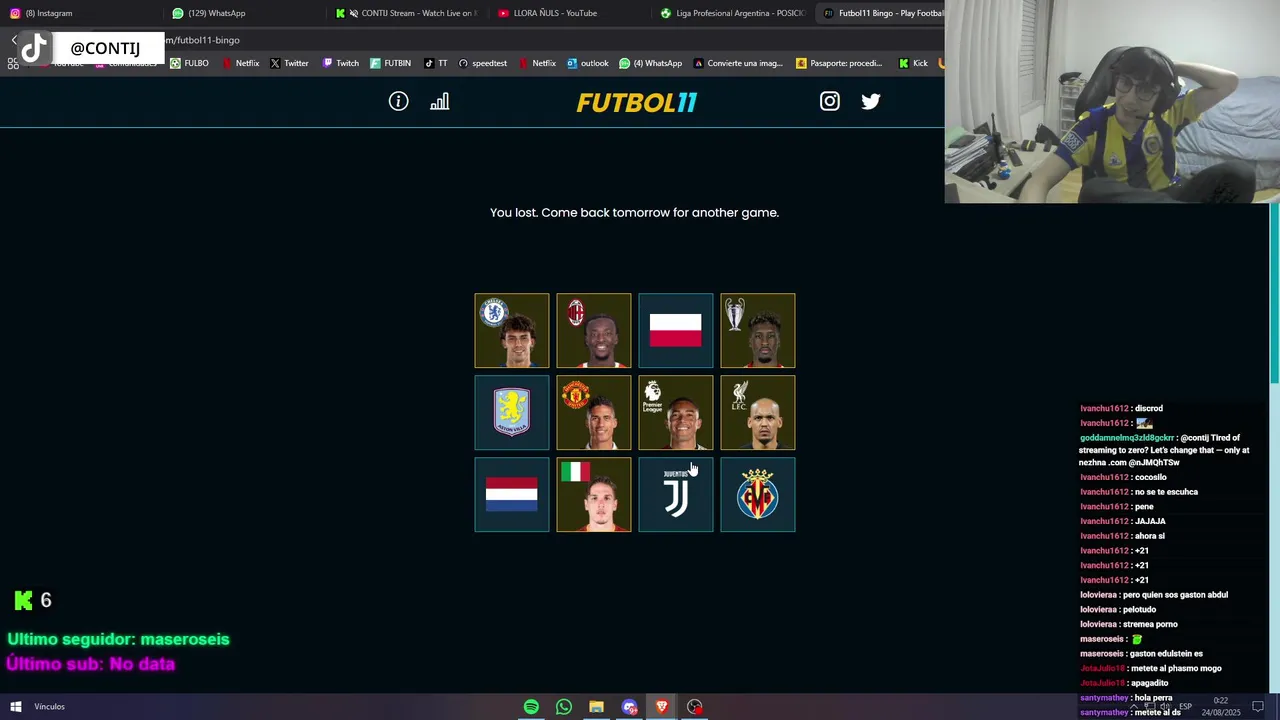
Task: Select the Aston Villa crest cell
Action: pos(512,412)
